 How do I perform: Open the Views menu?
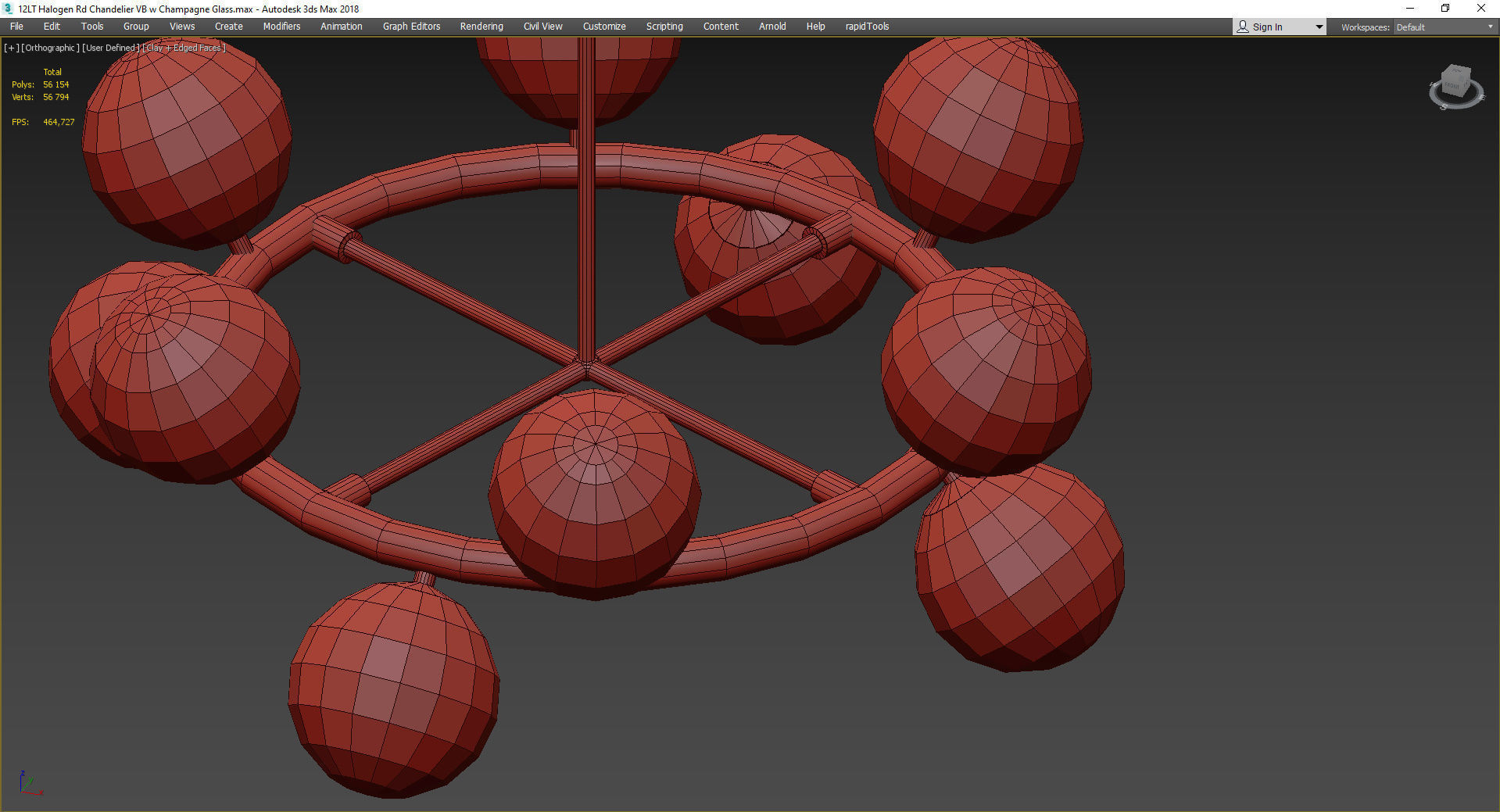click(x=182, y=27)
